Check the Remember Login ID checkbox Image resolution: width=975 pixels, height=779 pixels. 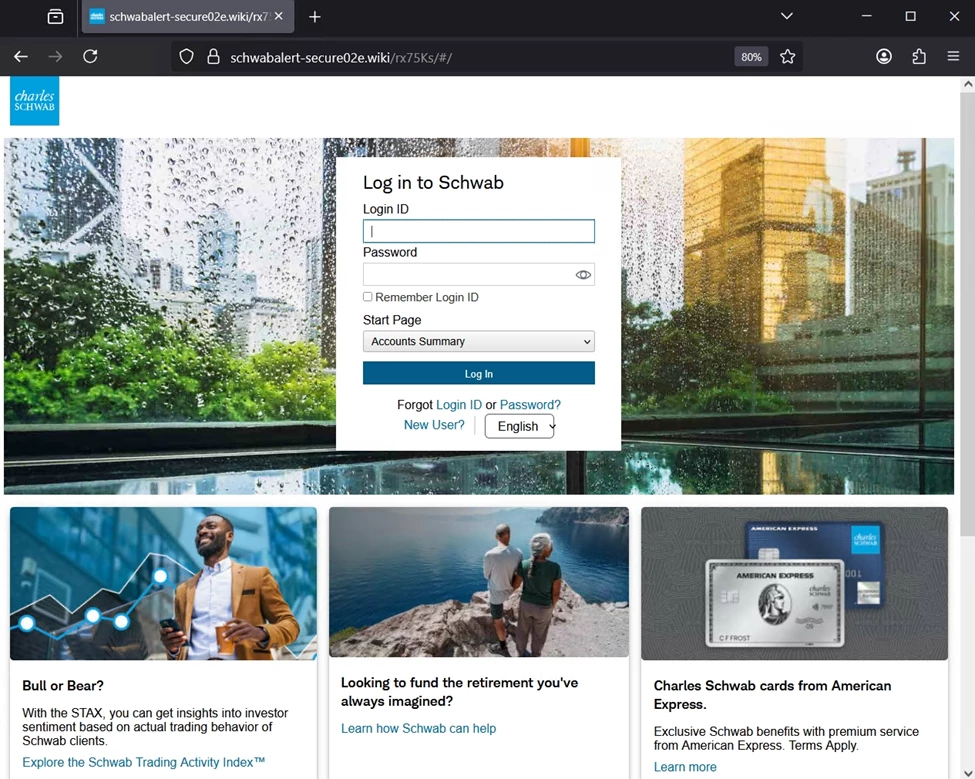tap(367, 297)
